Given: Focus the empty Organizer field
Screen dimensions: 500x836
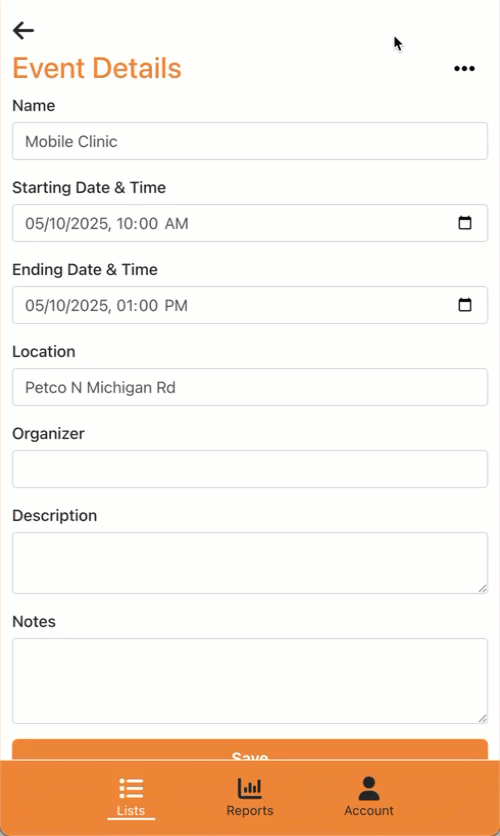Looking at the screenshot, I should [x=250, y=469].
